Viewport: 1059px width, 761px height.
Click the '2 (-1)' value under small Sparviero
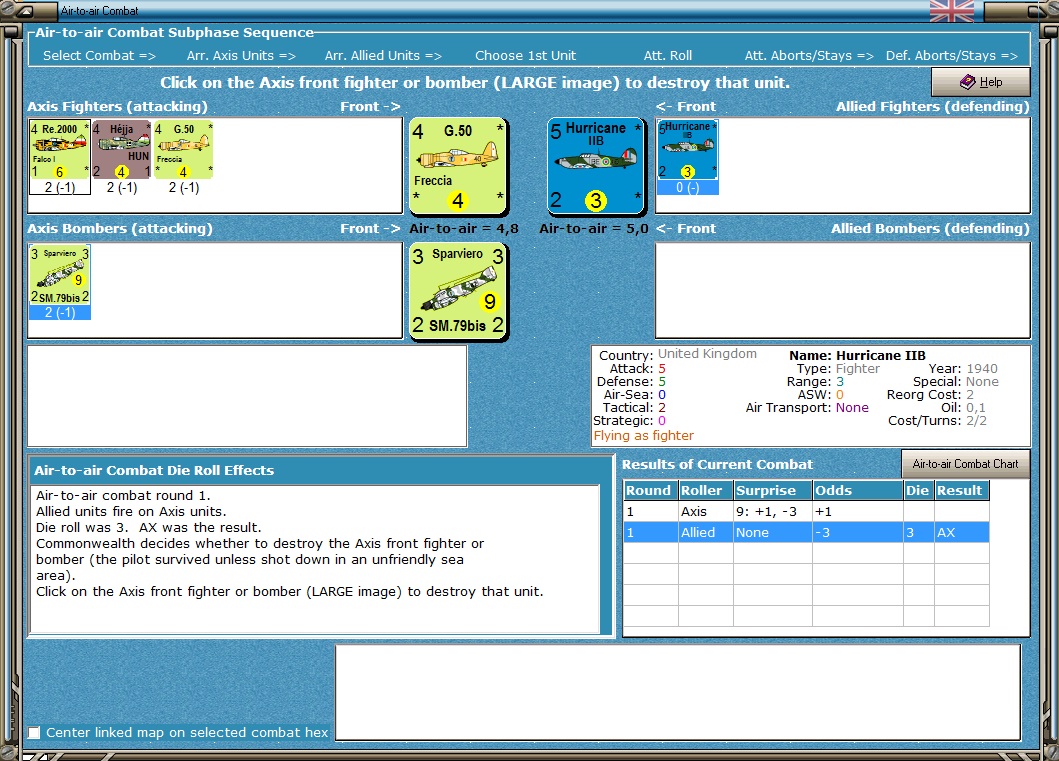tap(59, 312)
